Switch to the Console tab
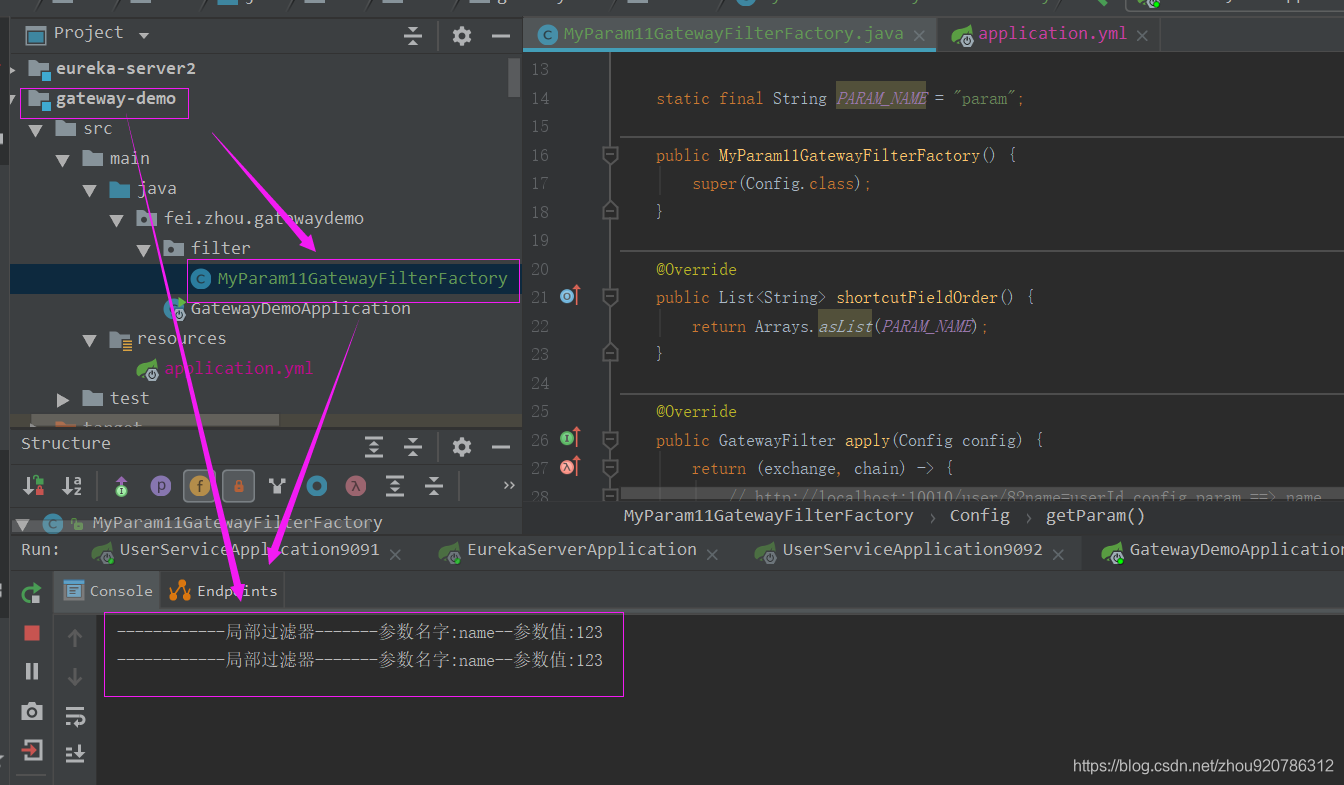The height and width of the screenshot is (785, 1344). (110, 590)
